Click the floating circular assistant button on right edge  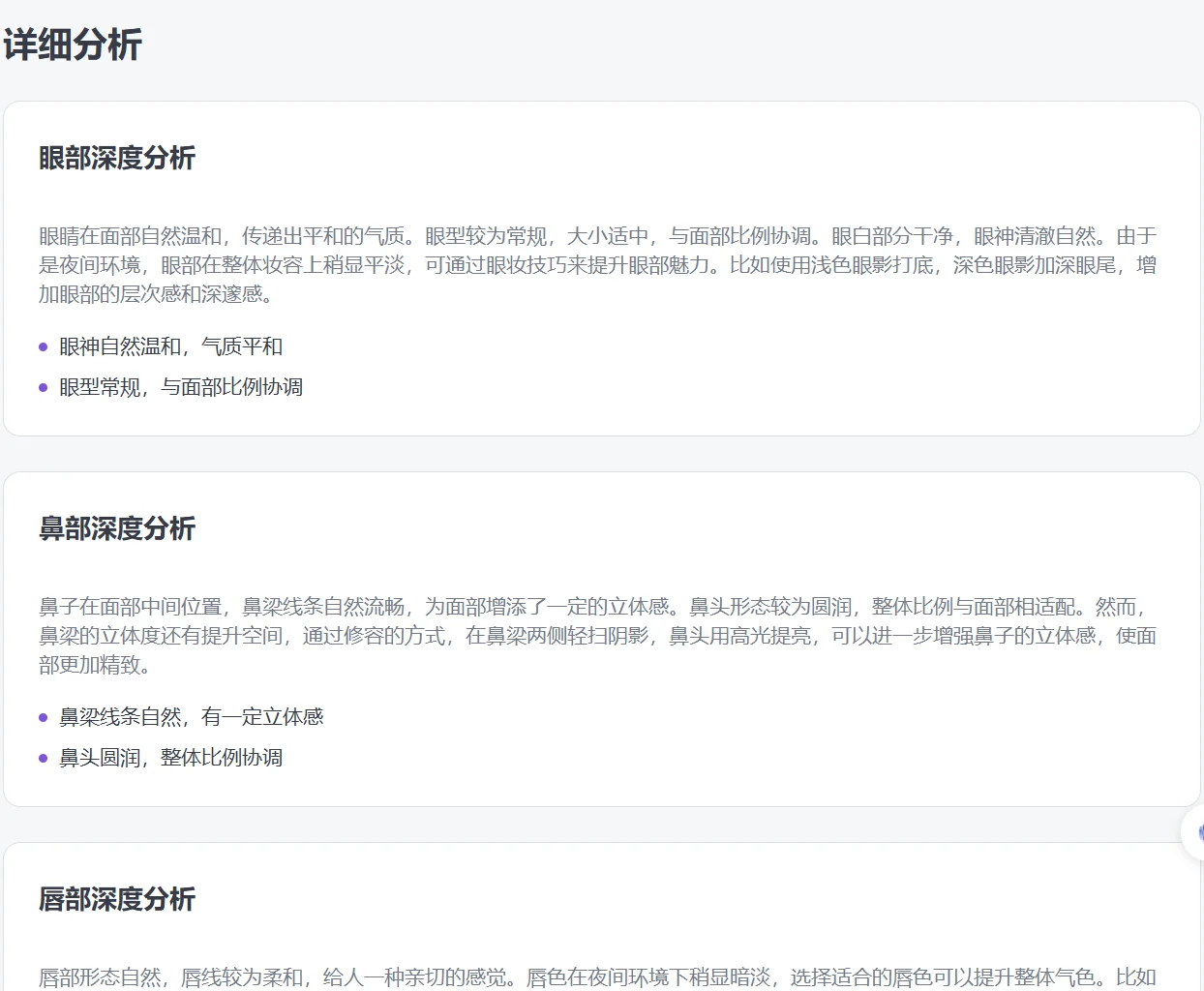pyautogui.click(x=1197, y=832)
